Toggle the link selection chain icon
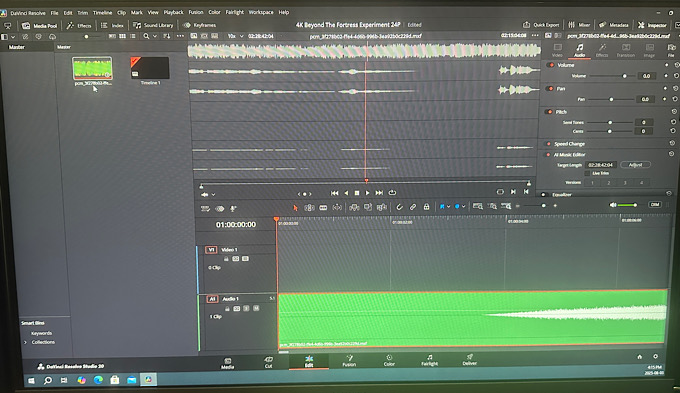680x393 pixels. click(x=413, y=207)
